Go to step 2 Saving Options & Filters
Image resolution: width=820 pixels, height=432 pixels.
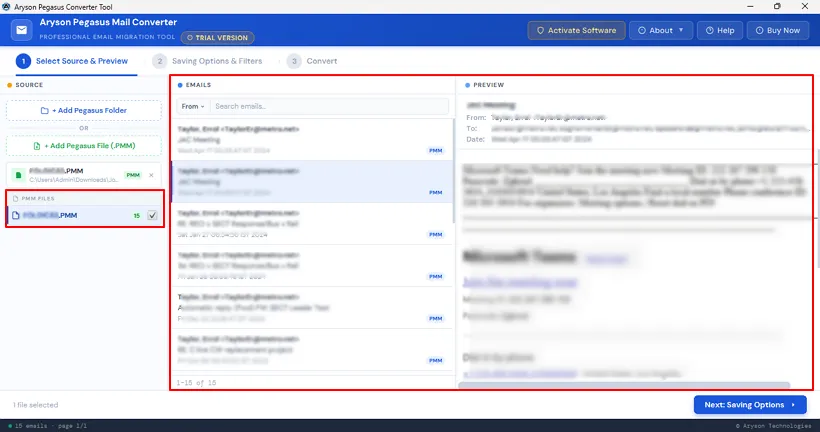coord(208,61)
